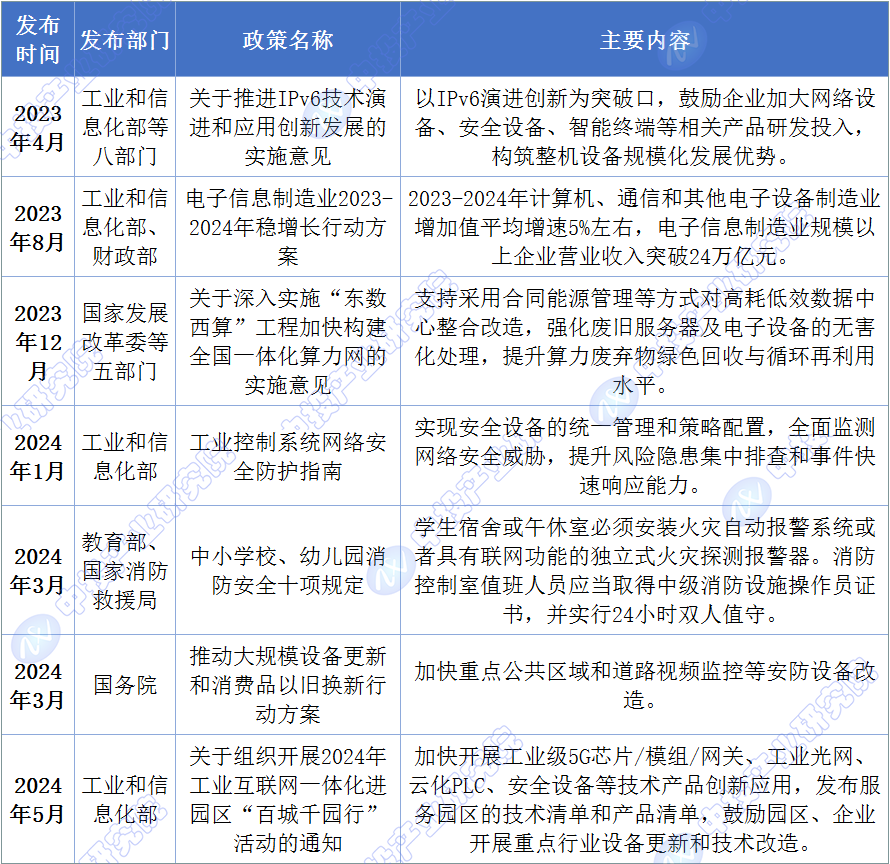Click the 2023年12月 date cell

click(38, 342)
